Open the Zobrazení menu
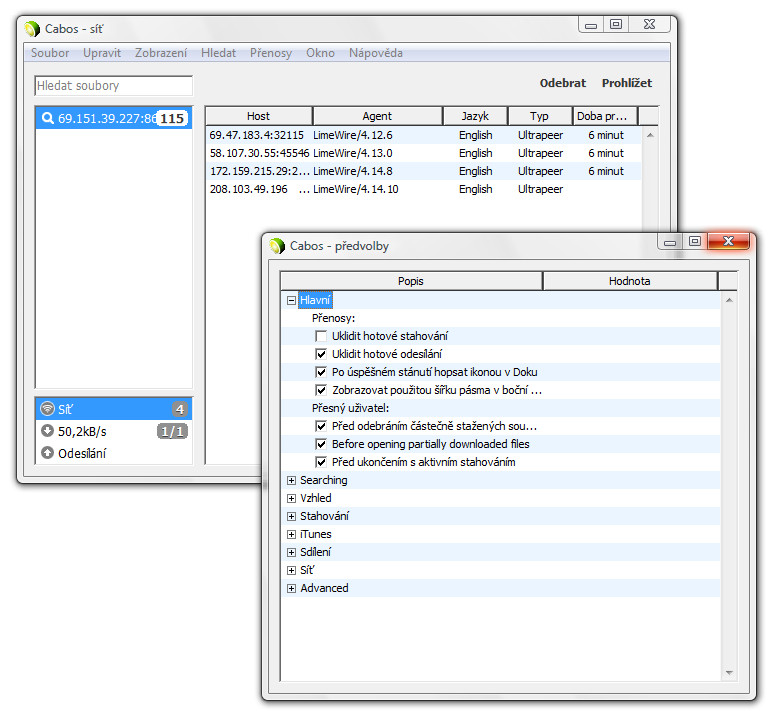This screenshot has height=715, width=773. coord(161,53)
